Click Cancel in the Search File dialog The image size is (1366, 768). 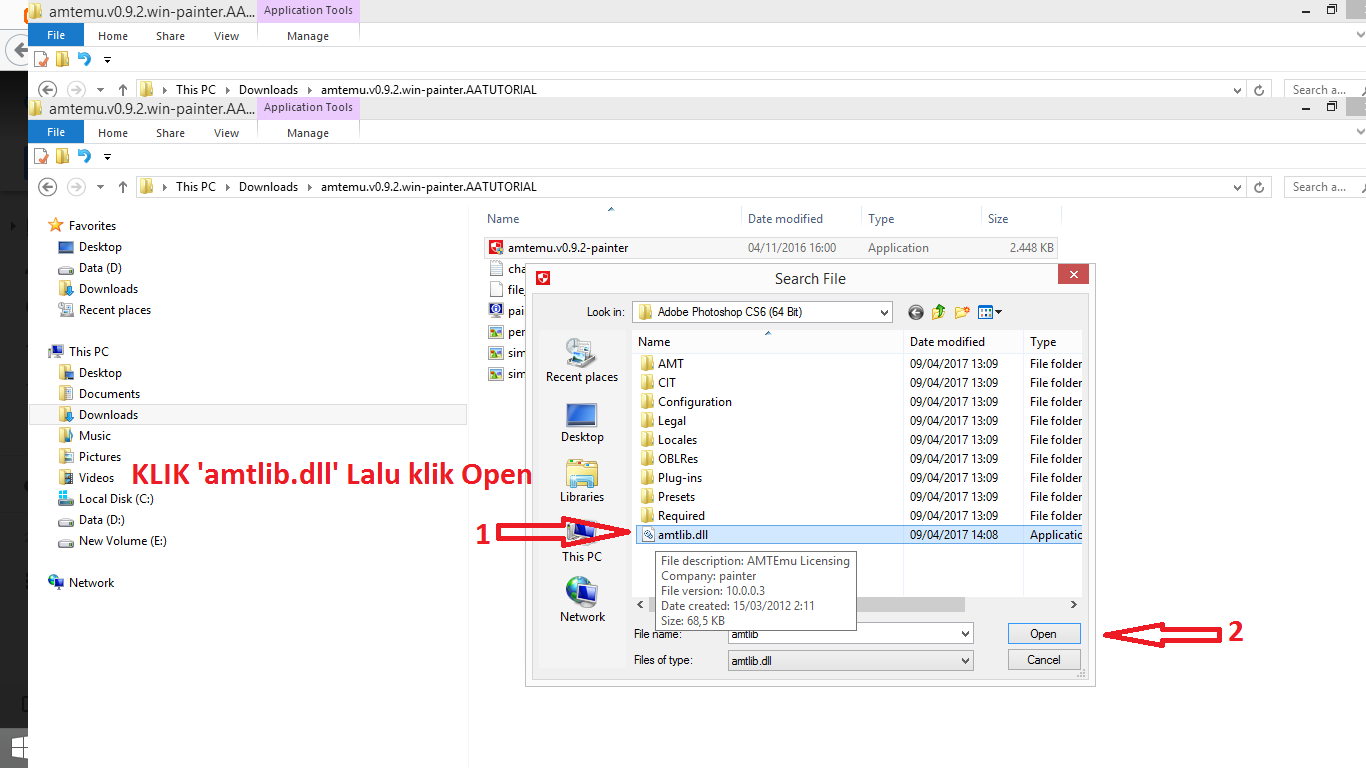click(x=1043, y=660)
